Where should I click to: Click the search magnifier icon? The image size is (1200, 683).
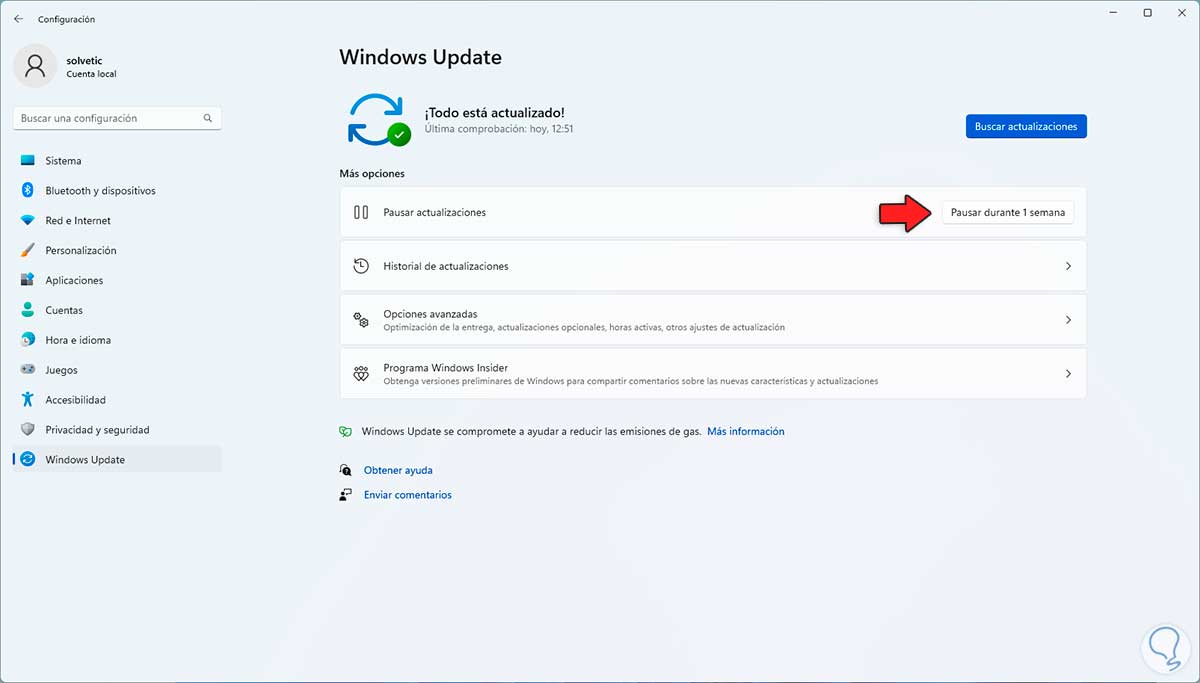point(208,118)
